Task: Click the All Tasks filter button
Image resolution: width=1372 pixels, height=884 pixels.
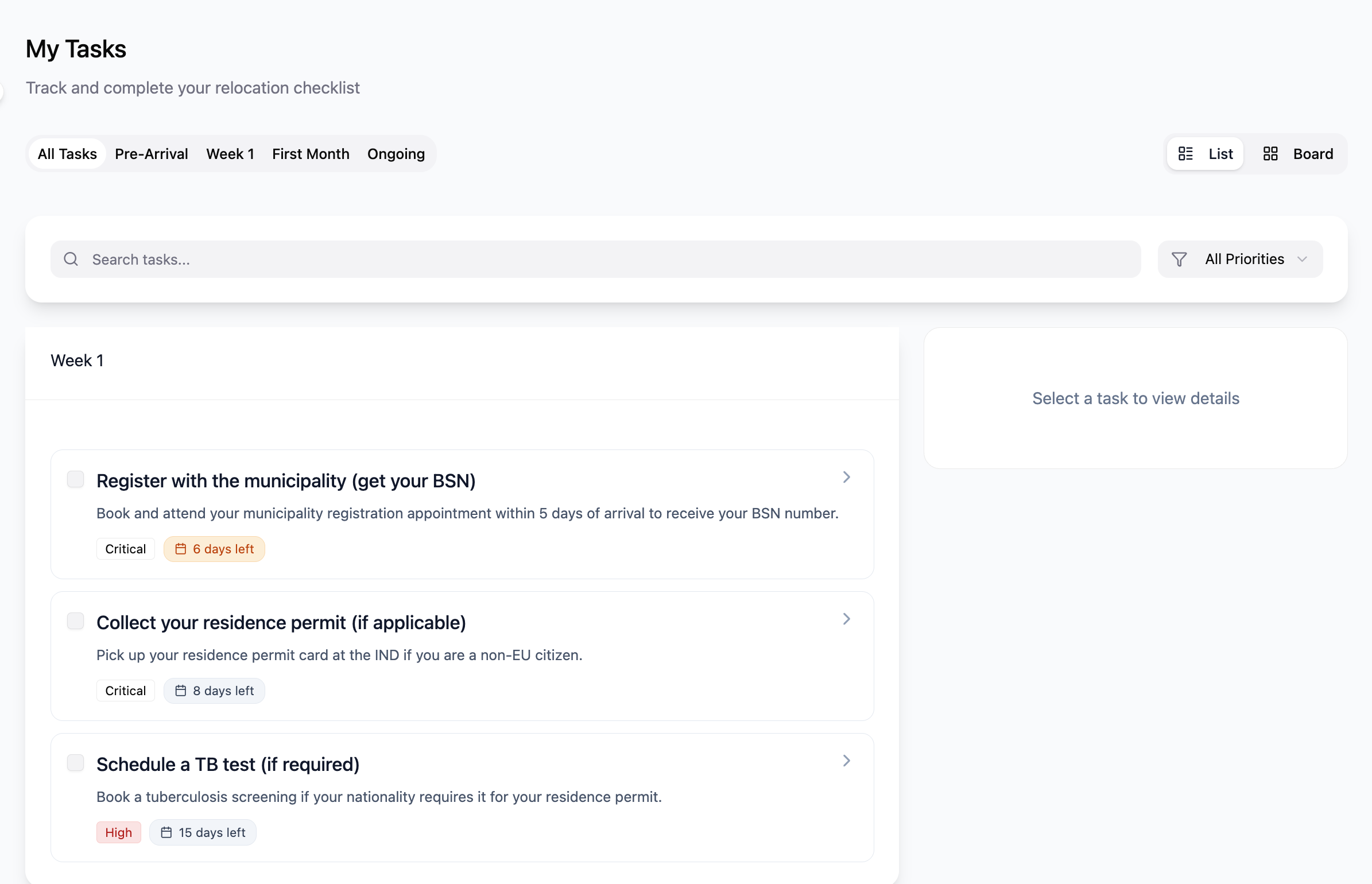Action: tap(67, 153)
